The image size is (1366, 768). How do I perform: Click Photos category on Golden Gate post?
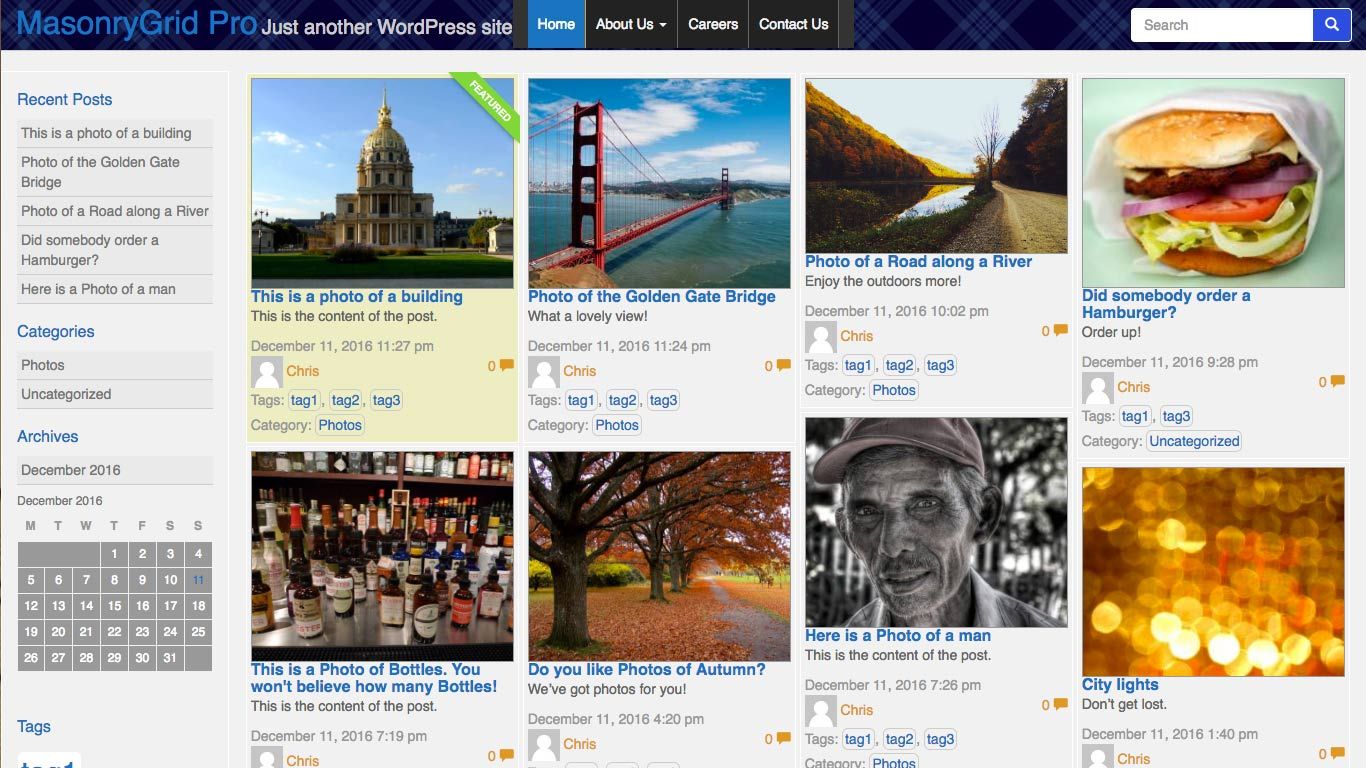[617, 425]
